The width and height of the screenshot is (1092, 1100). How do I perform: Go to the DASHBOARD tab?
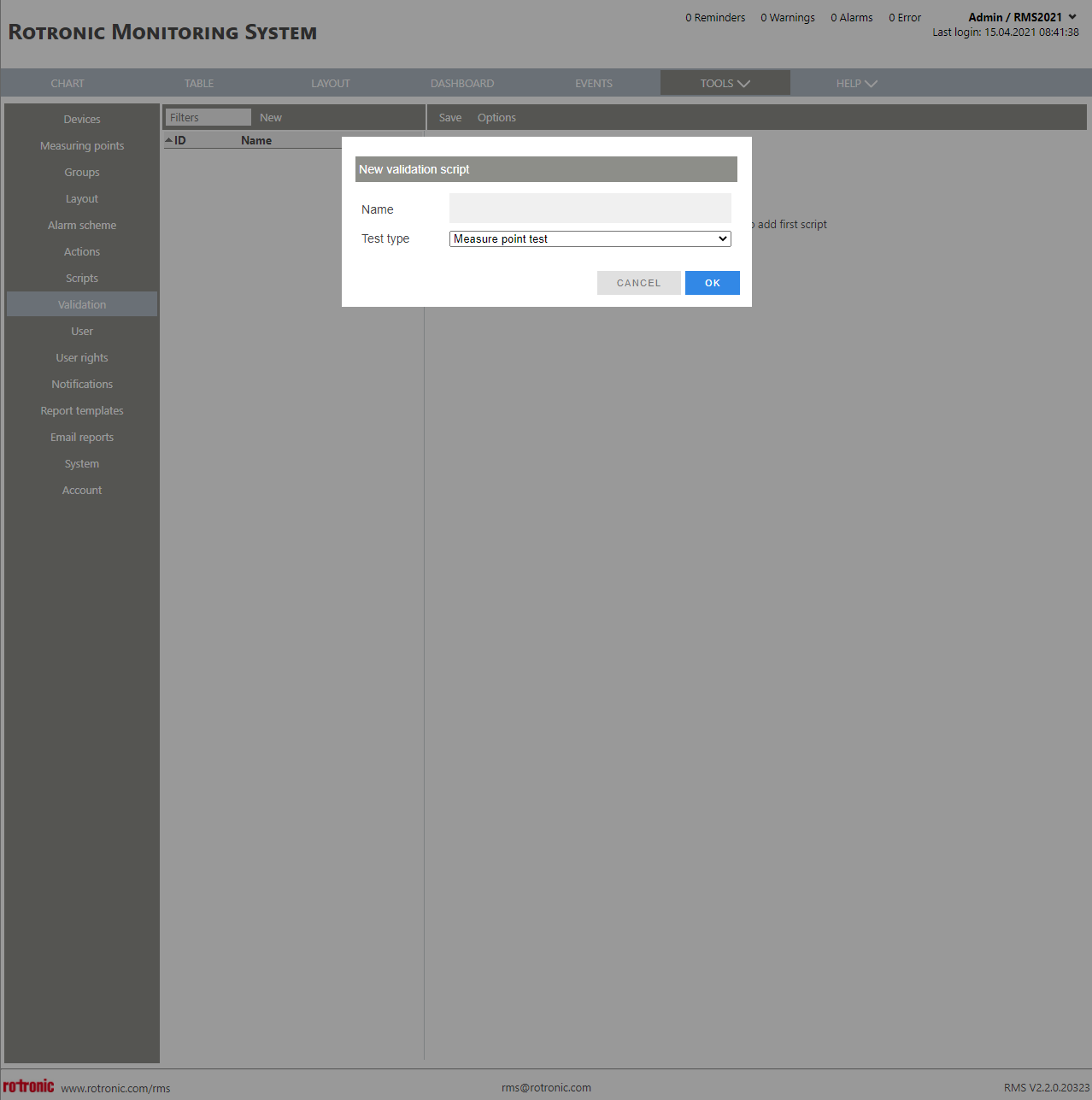click(462, 83)
